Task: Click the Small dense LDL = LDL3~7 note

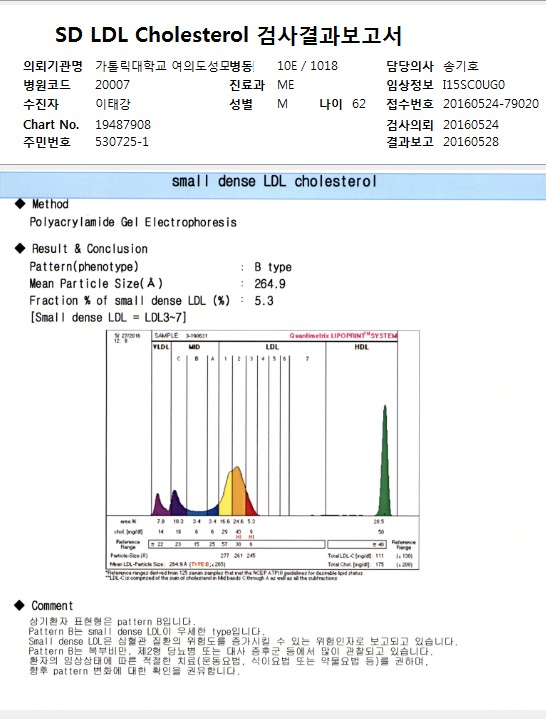Action: (108, 317)
